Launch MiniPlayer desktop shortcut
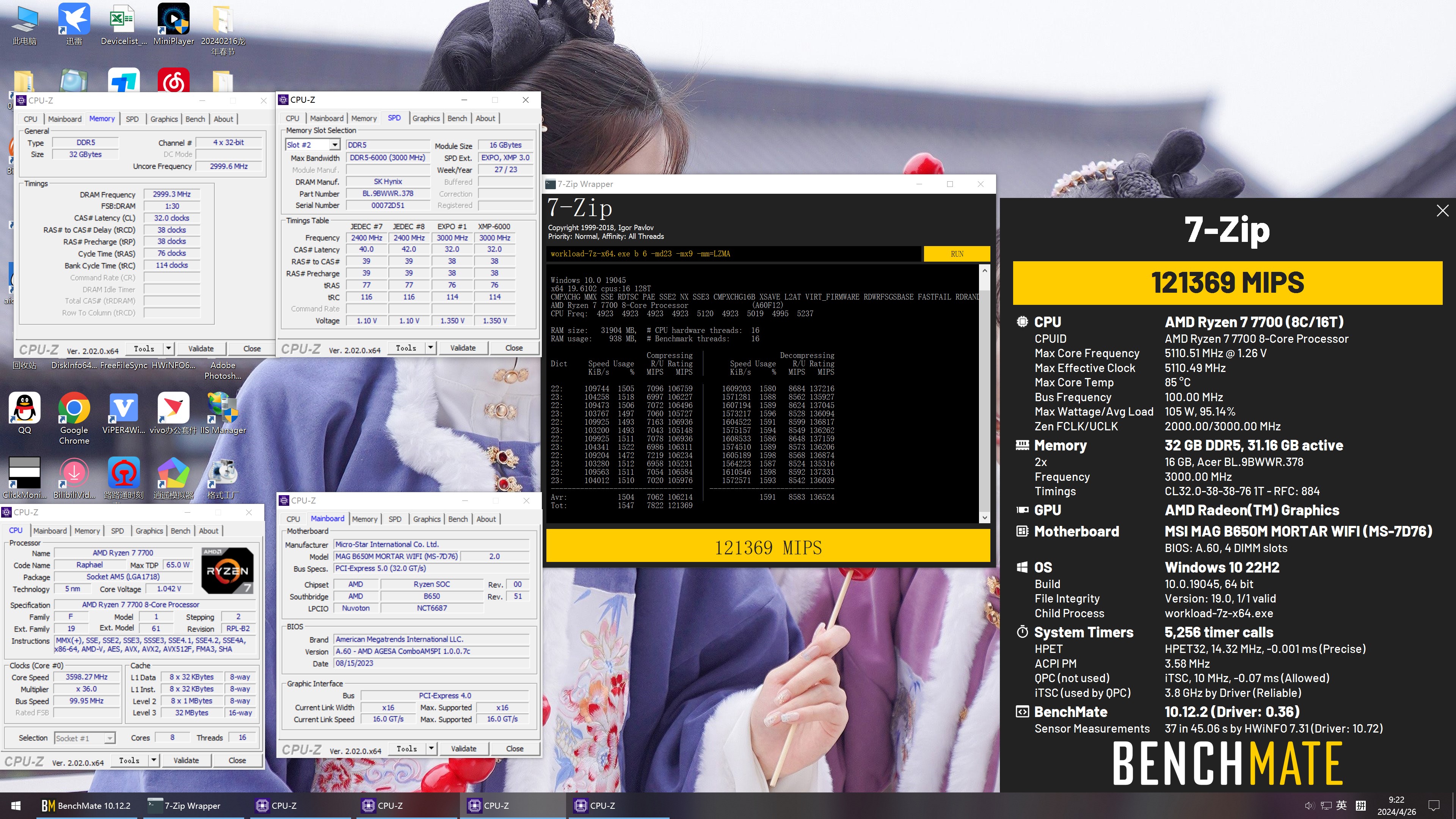This screenshot has width=1456, height=819. [174, 24]
